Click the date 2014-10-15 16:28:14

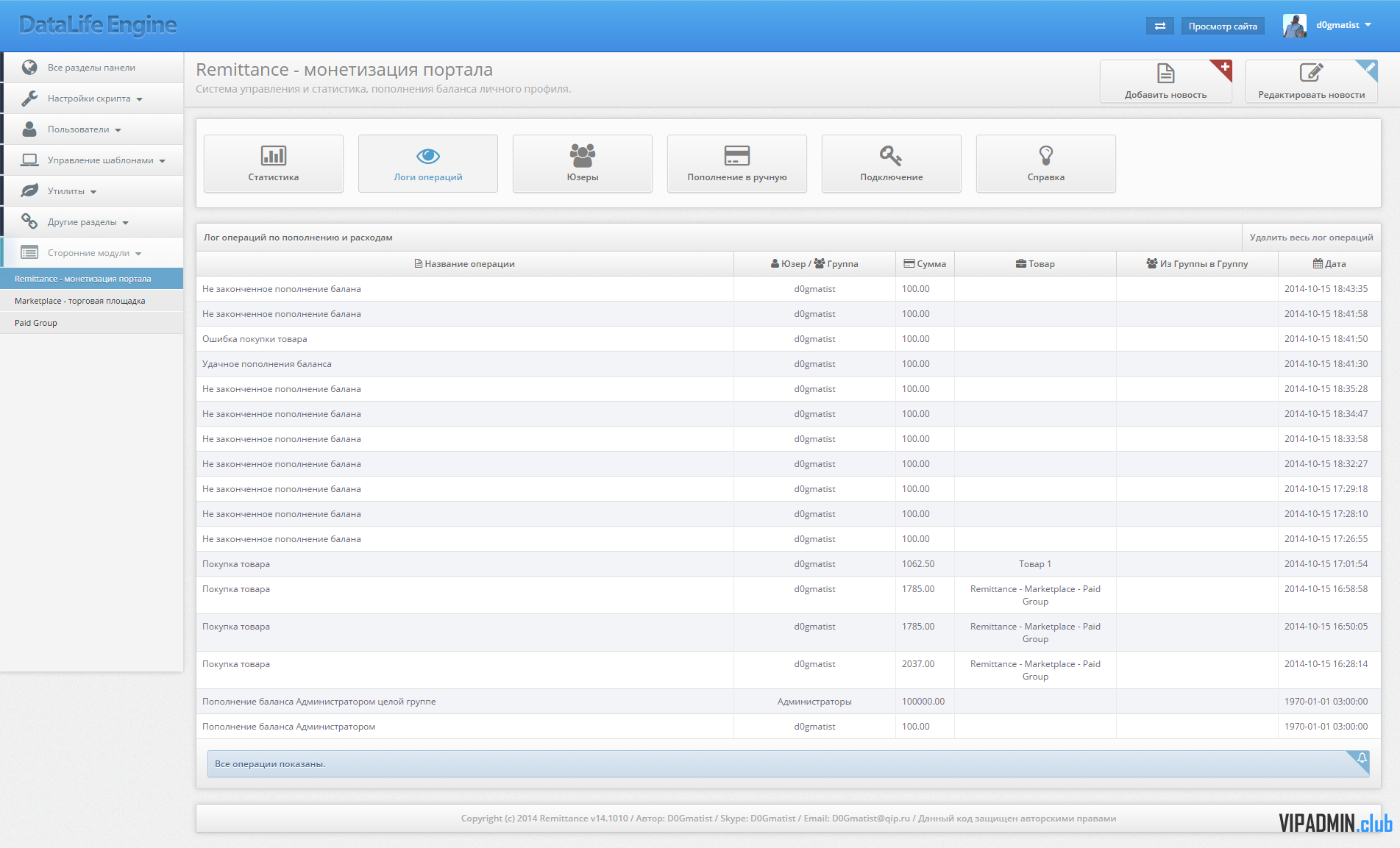1326,664
